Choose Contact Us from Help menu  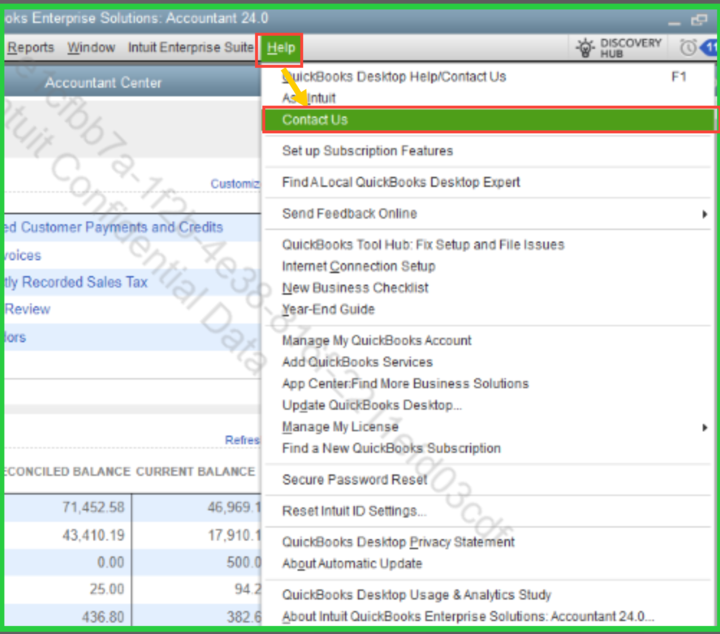tap(489, 120)
